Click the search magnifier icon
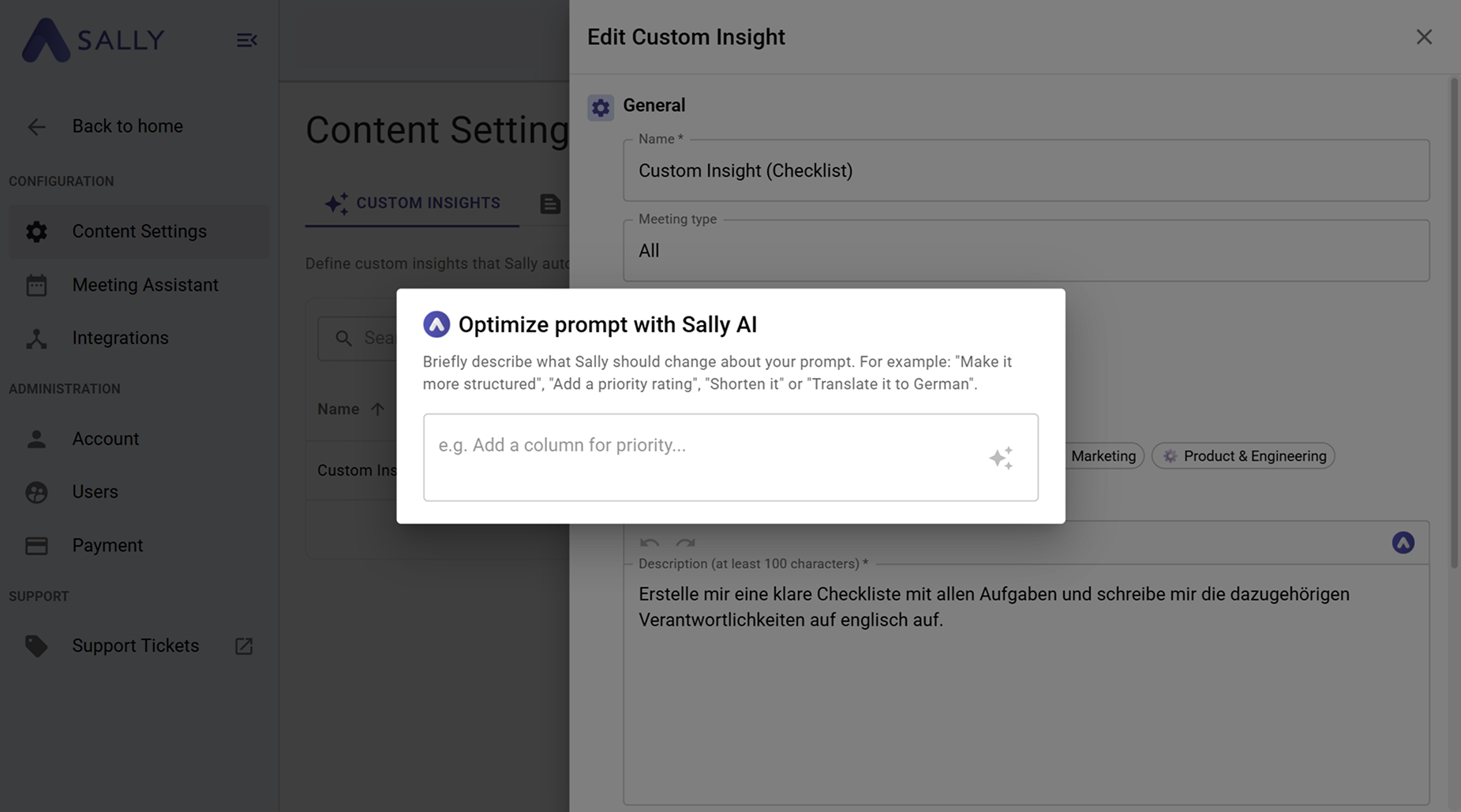 tap(343, 339)
